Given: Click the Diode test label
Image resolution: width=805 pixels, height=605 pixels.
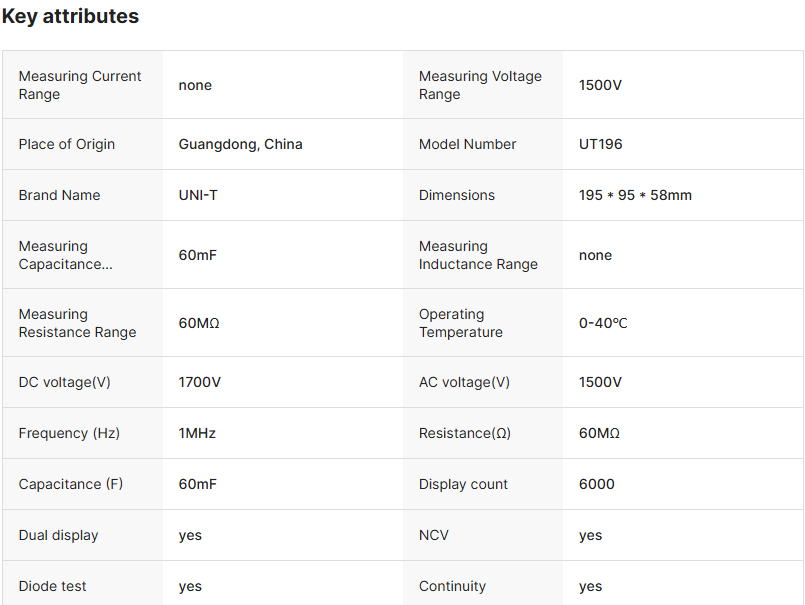Looking at the screenshot, I should (52, 586).
